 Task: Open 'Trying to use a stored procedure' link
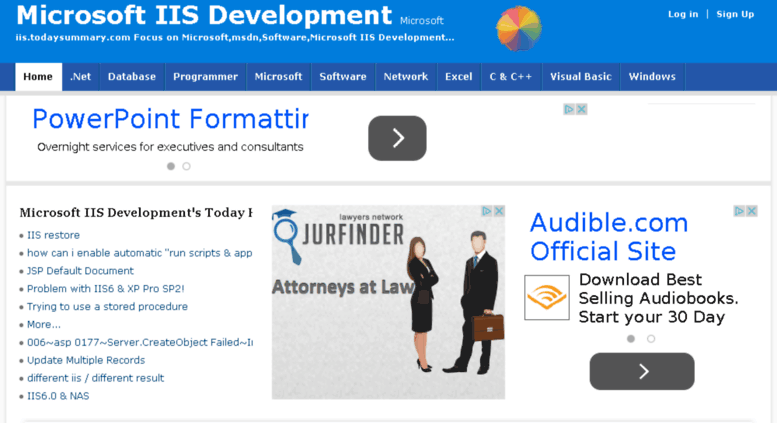(x=107, y=307)
